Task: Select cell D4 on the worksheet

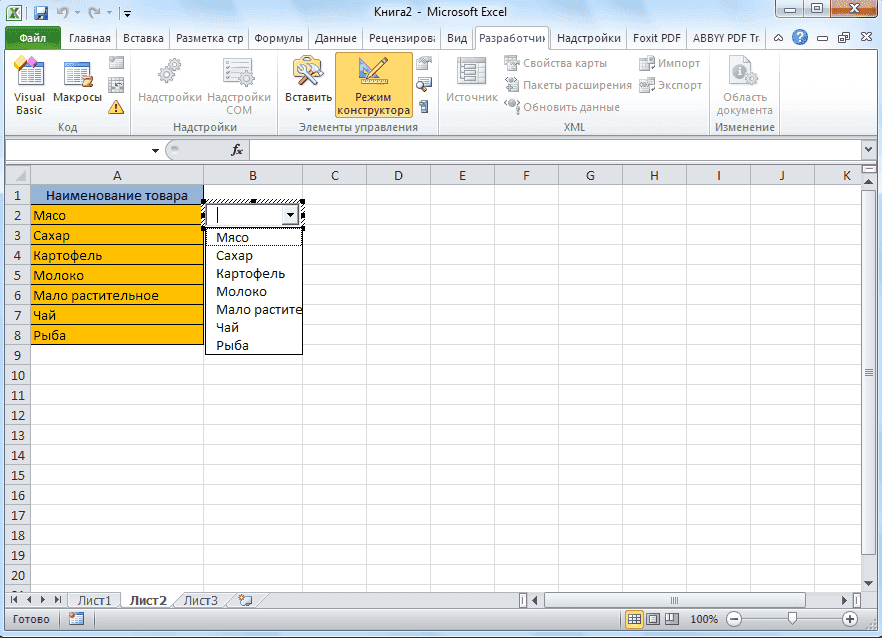Action: pyautogui.click(x=398, y=255)
